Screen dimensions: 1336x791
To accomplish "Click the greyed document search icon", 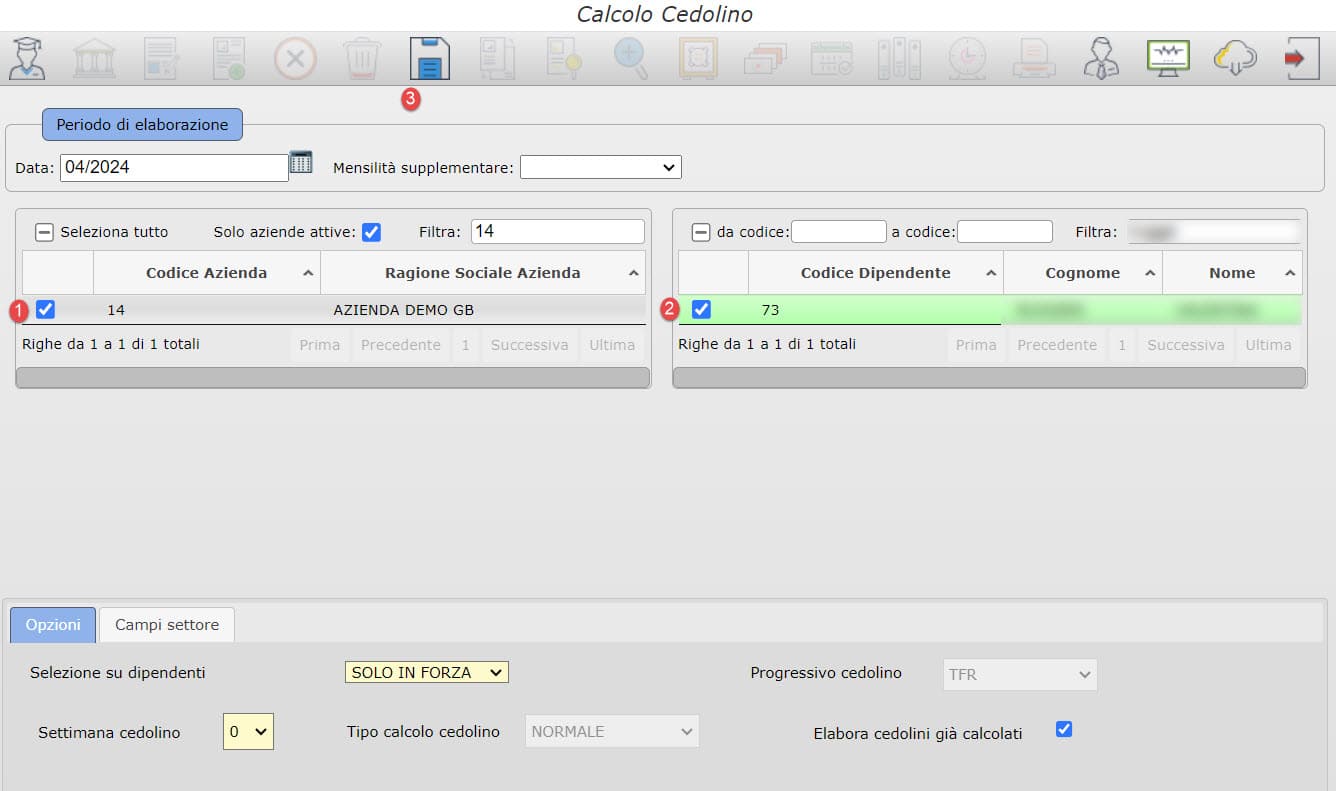I will (x=563, y=58).
